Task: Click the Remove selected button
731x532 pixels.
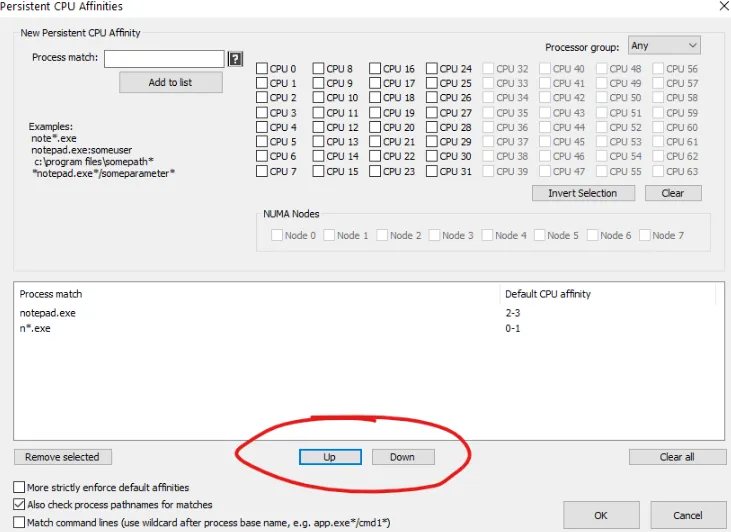Action: click(x=62, y=457)
